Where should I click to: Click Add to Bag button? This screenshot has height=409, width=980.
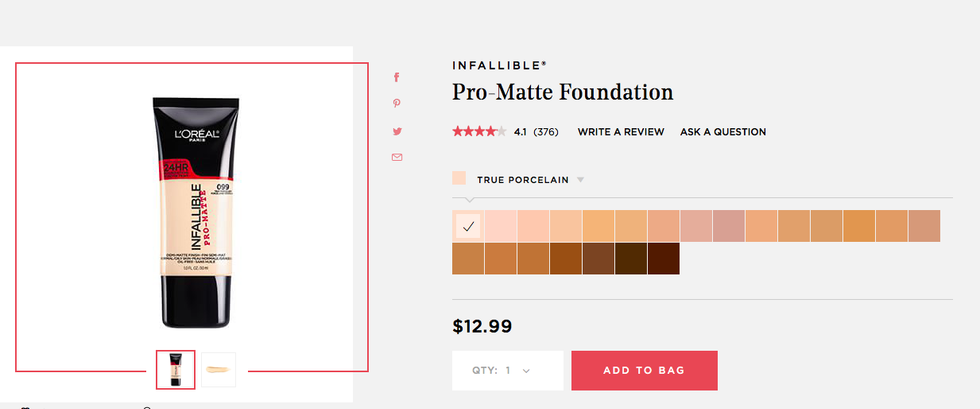coord(644,370)
